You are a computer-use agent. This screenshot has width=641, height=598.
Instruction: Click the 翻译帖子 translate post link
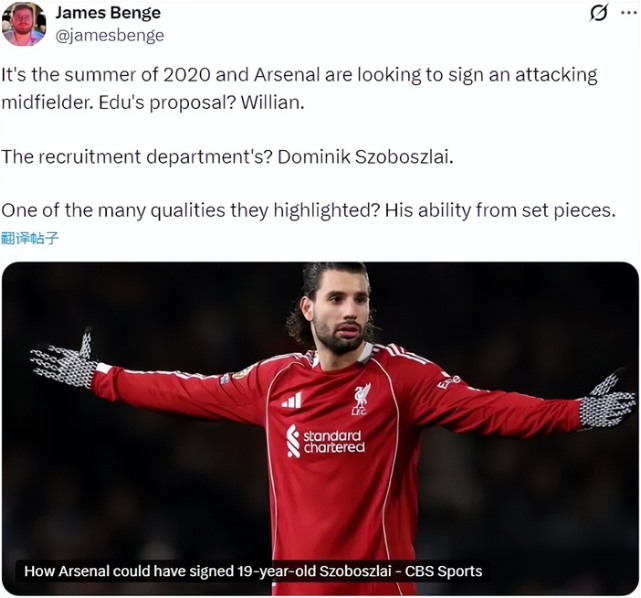30,238
